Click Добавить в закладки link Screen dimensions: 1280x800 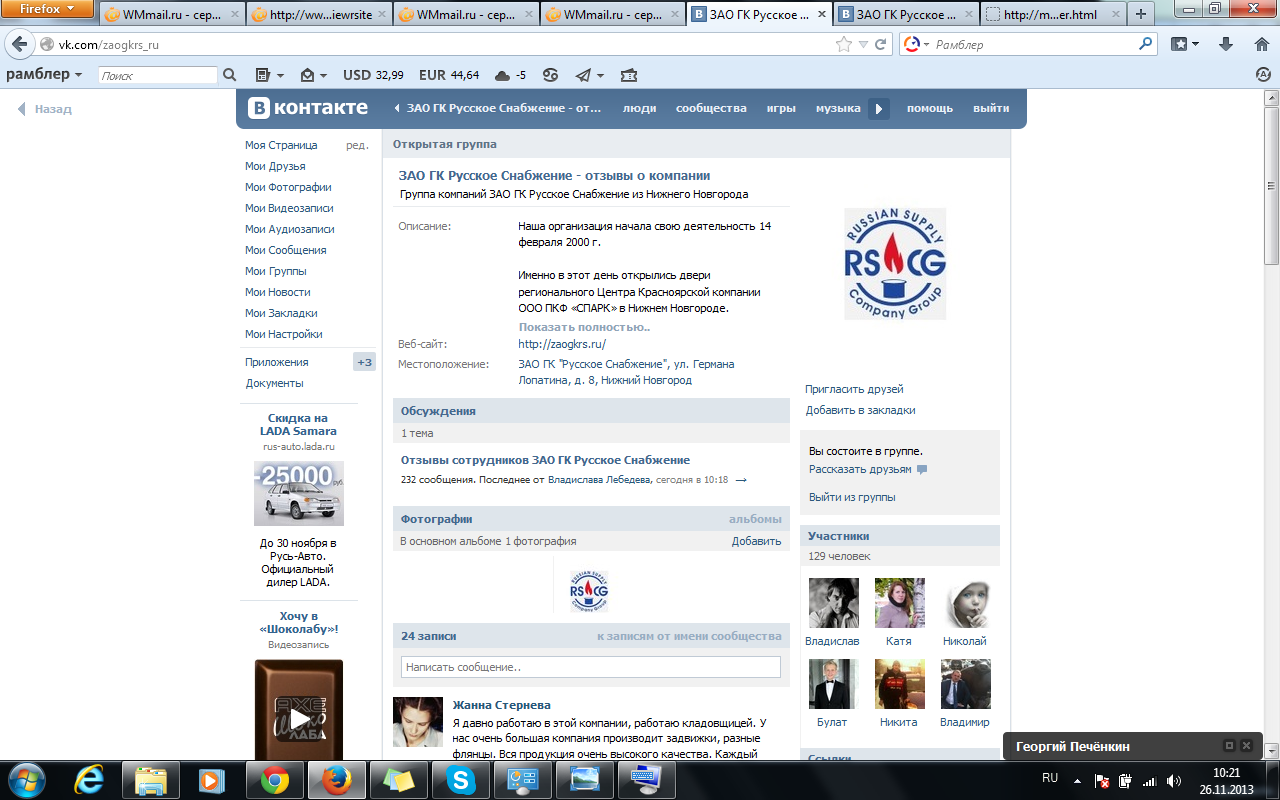pyautogui.click(x=861, y=410)
